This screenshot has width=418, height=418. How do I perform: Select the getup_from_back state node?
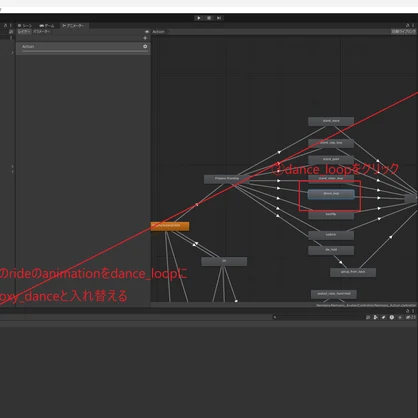coord(353,272)
